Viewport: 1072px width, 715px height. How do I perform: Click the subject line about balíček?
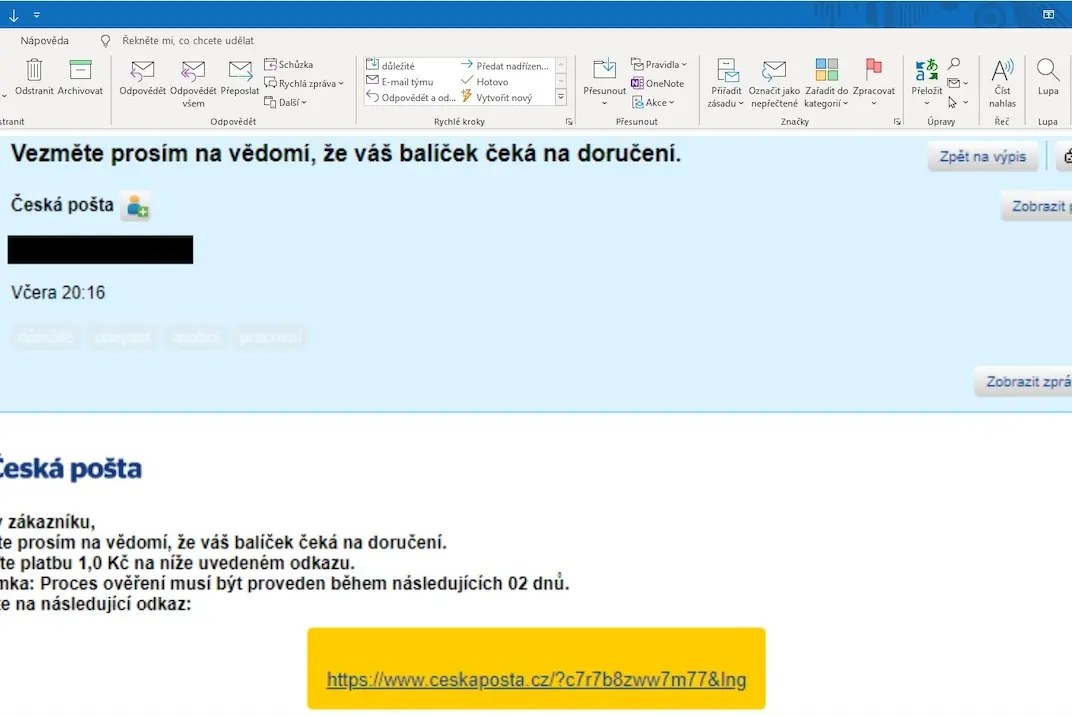point(346,153)
